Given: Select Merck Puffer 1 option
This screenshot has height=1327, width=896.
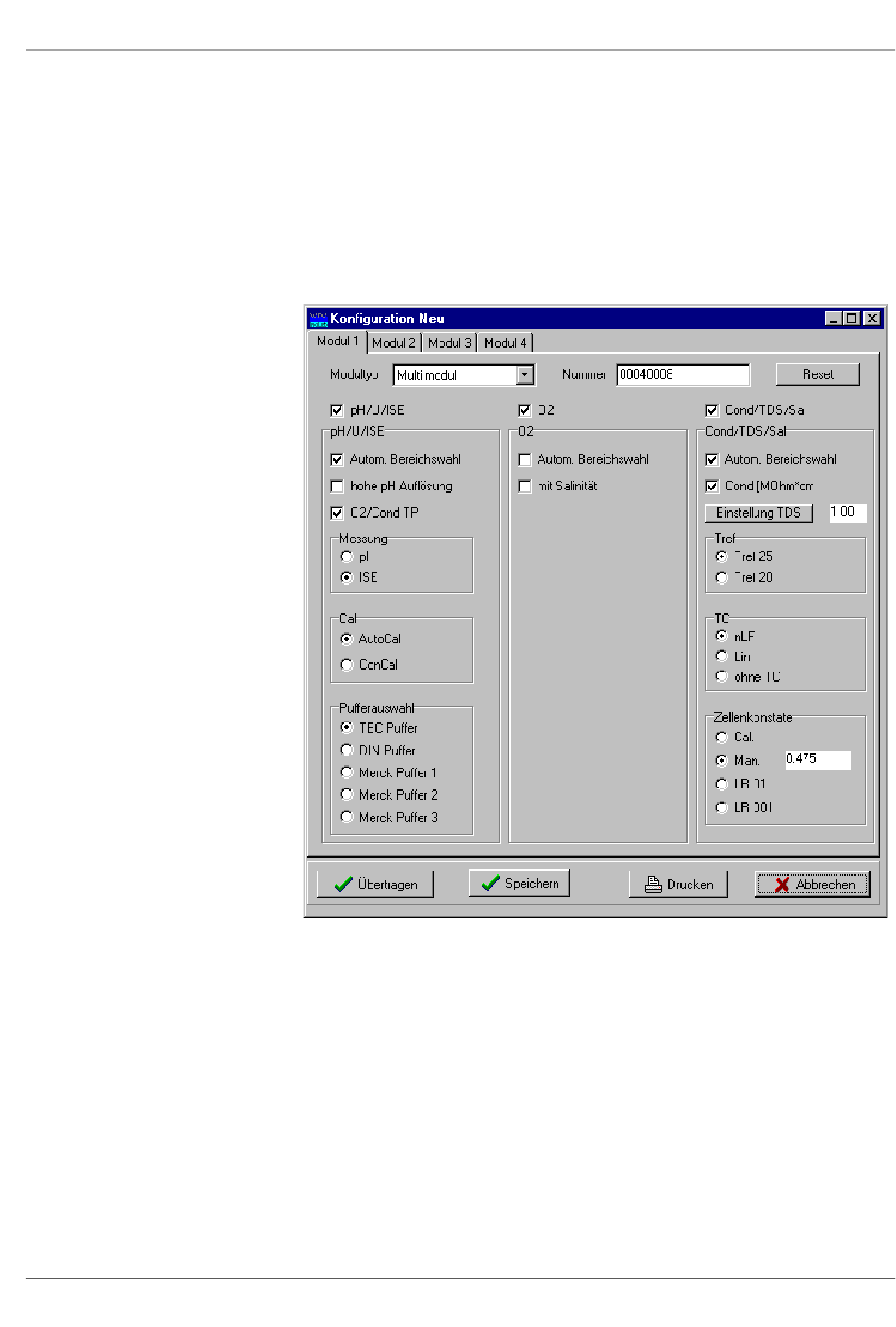Looking at the screenshot, I should 346,772.
